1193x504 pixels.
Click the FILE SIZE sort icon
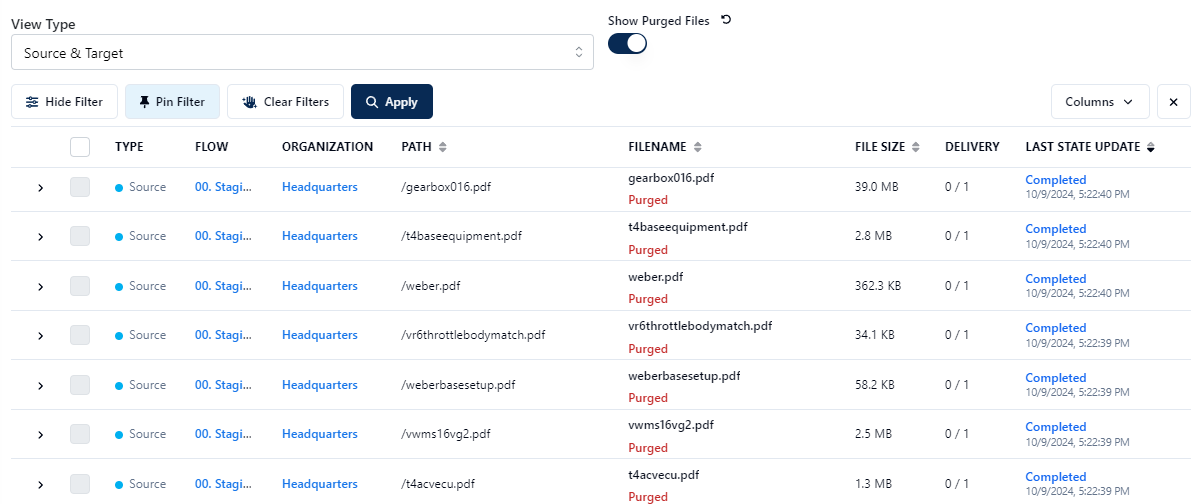pyautogui.click(x=915, y=147)
